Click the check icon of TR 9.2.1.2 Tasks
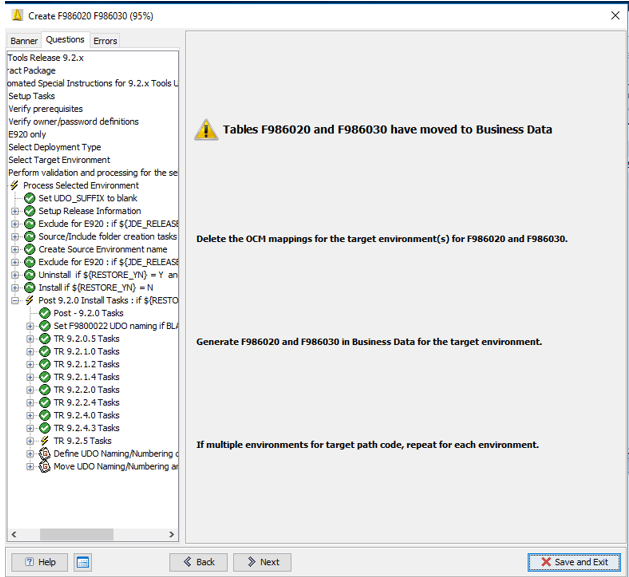The height and width of the screenshot is (577, 629). 45,364
